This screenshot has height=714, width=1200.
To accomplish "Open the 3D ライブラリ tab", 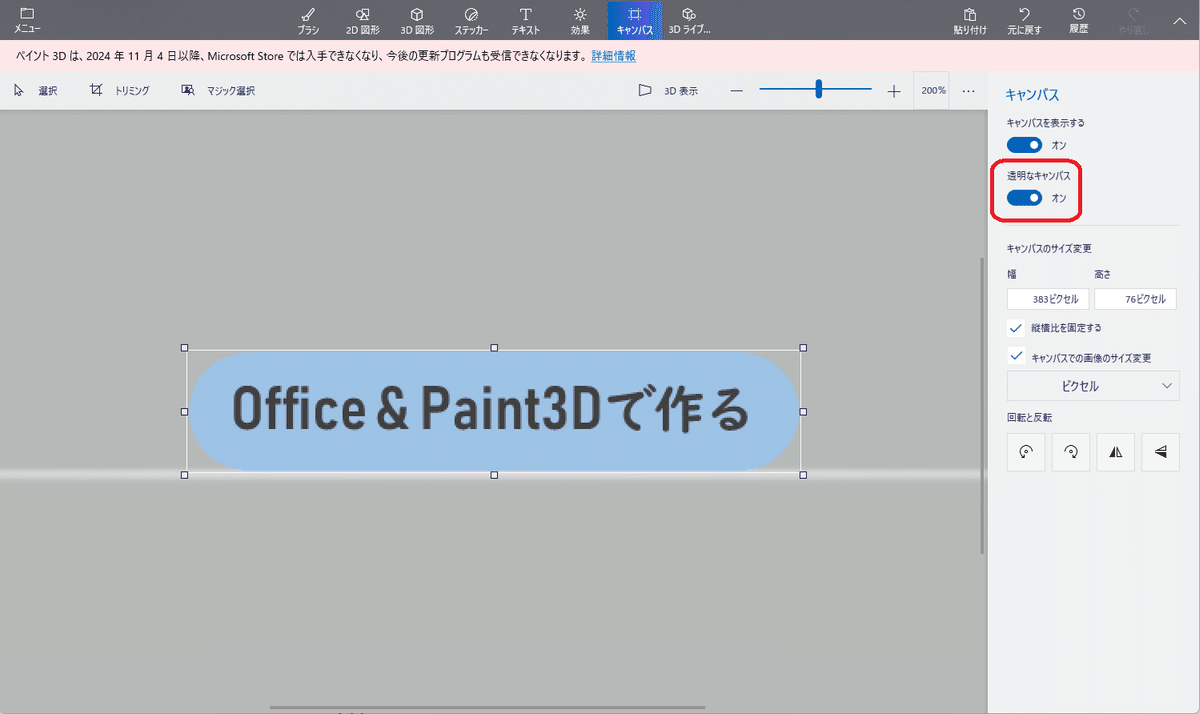I will click(x=689, y=20).
